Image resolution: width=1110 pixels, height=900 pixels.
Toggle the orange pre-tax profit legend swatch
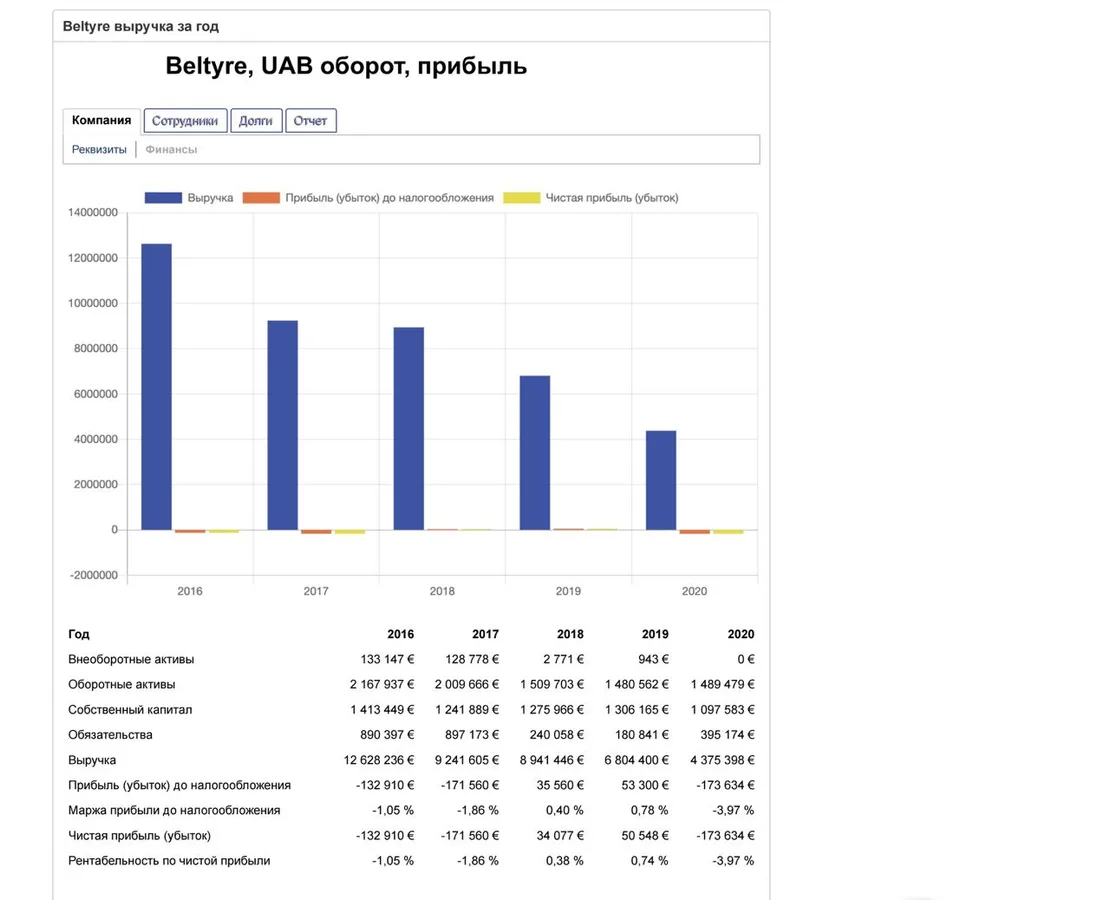tap(261, 198)
